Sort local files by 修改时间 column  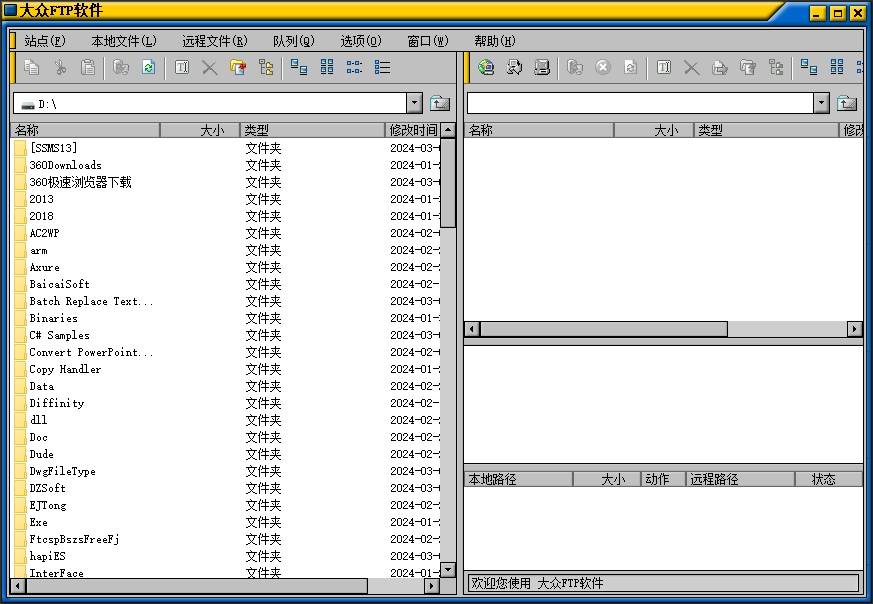pyautogui.click(x=413, y=130)
